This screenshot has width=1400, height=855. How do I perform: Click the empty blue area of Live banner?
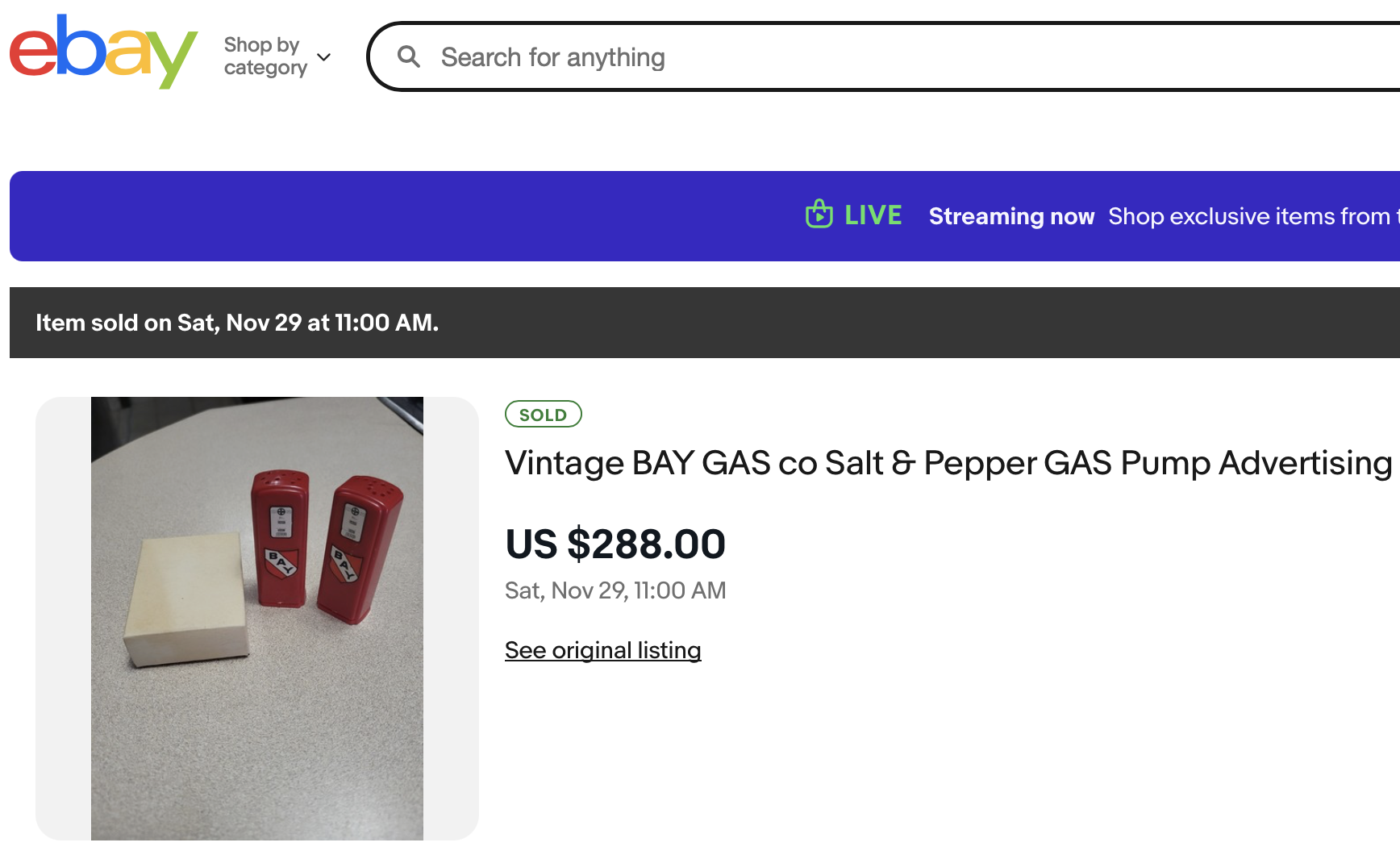pos(403,216)
